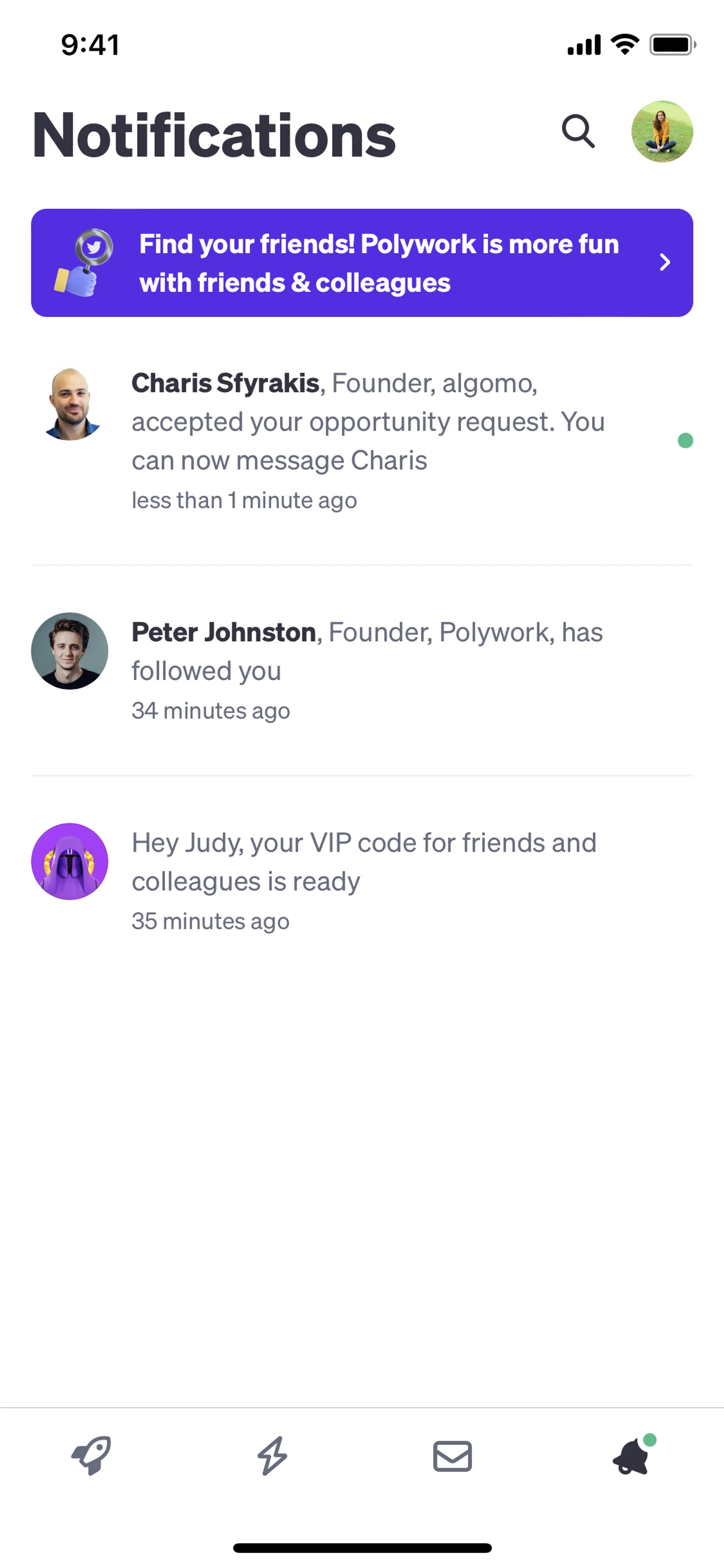Click the green unread dot on Charis notification

[685, 441]
